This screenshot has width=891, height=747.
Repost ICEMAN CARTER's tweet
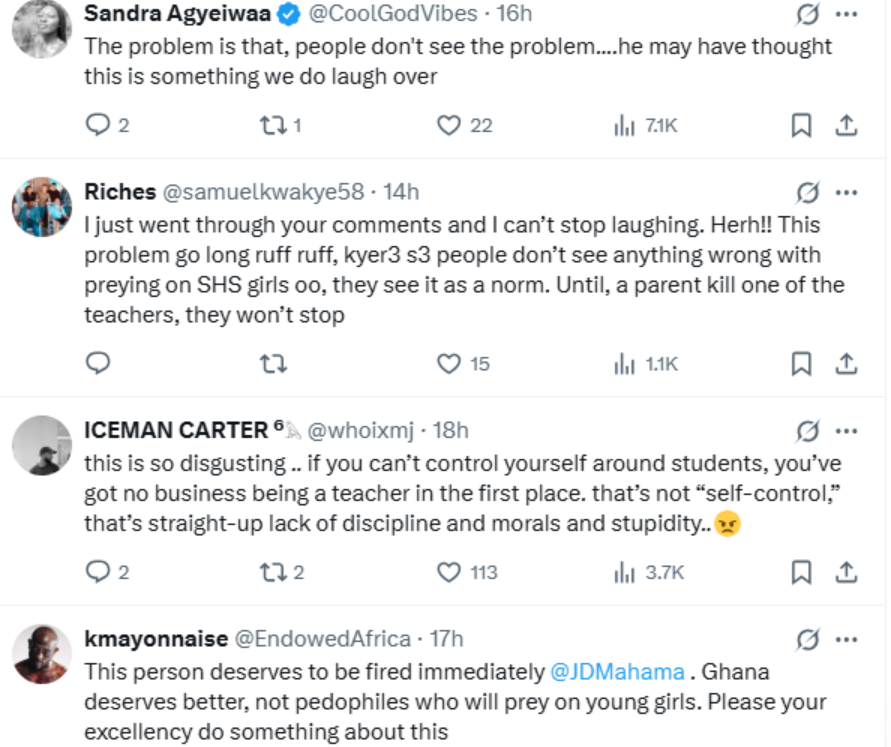coord(273,572)
